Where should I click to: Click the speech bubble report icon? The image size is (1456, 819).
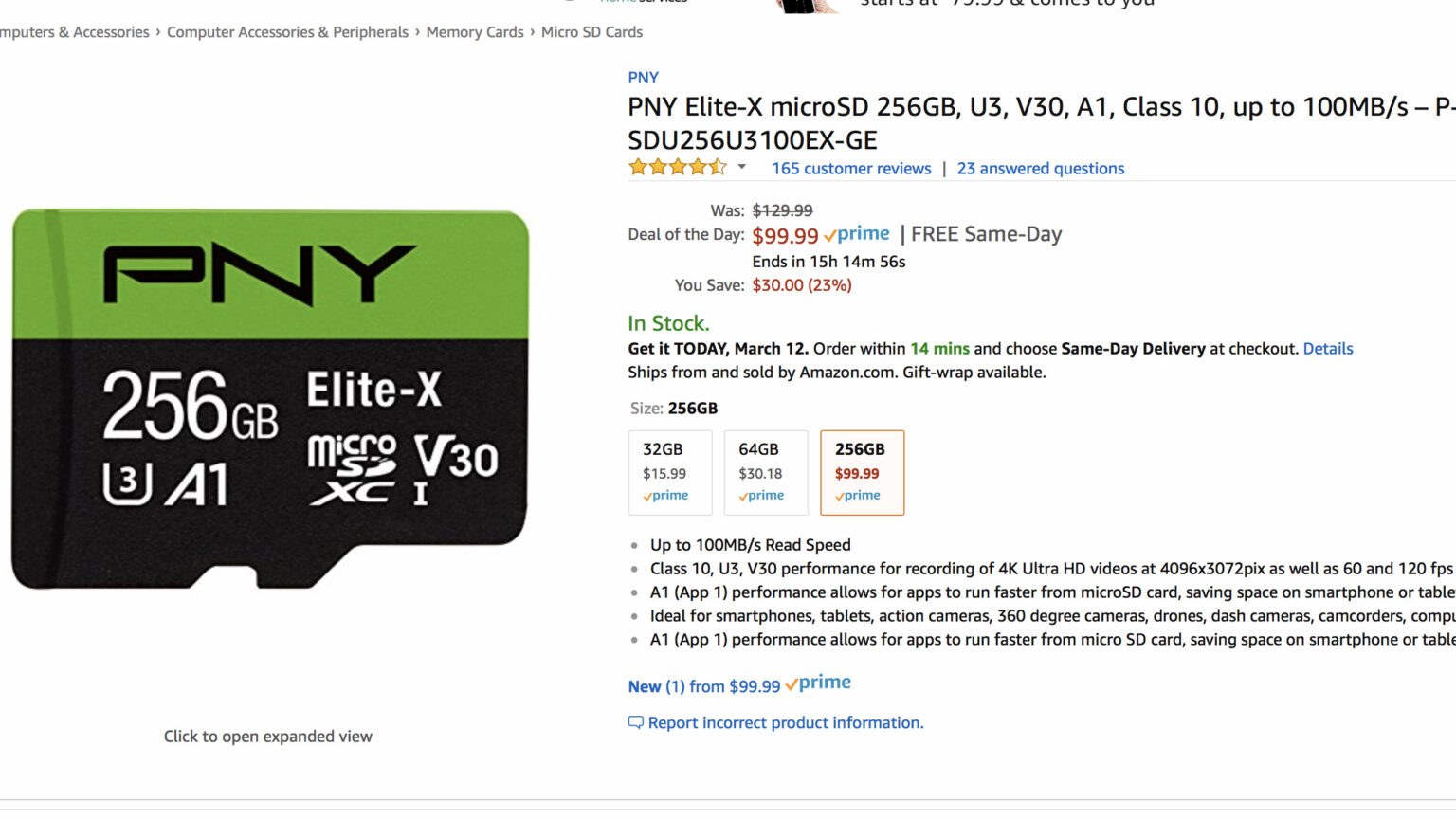tap(635, 722)
